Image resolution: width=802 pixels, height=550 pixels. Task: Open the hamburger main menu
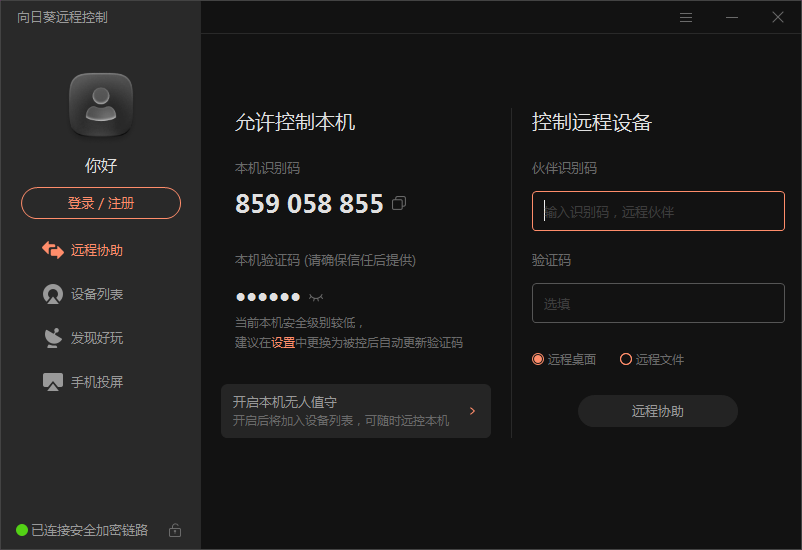[x=686, y=17]
